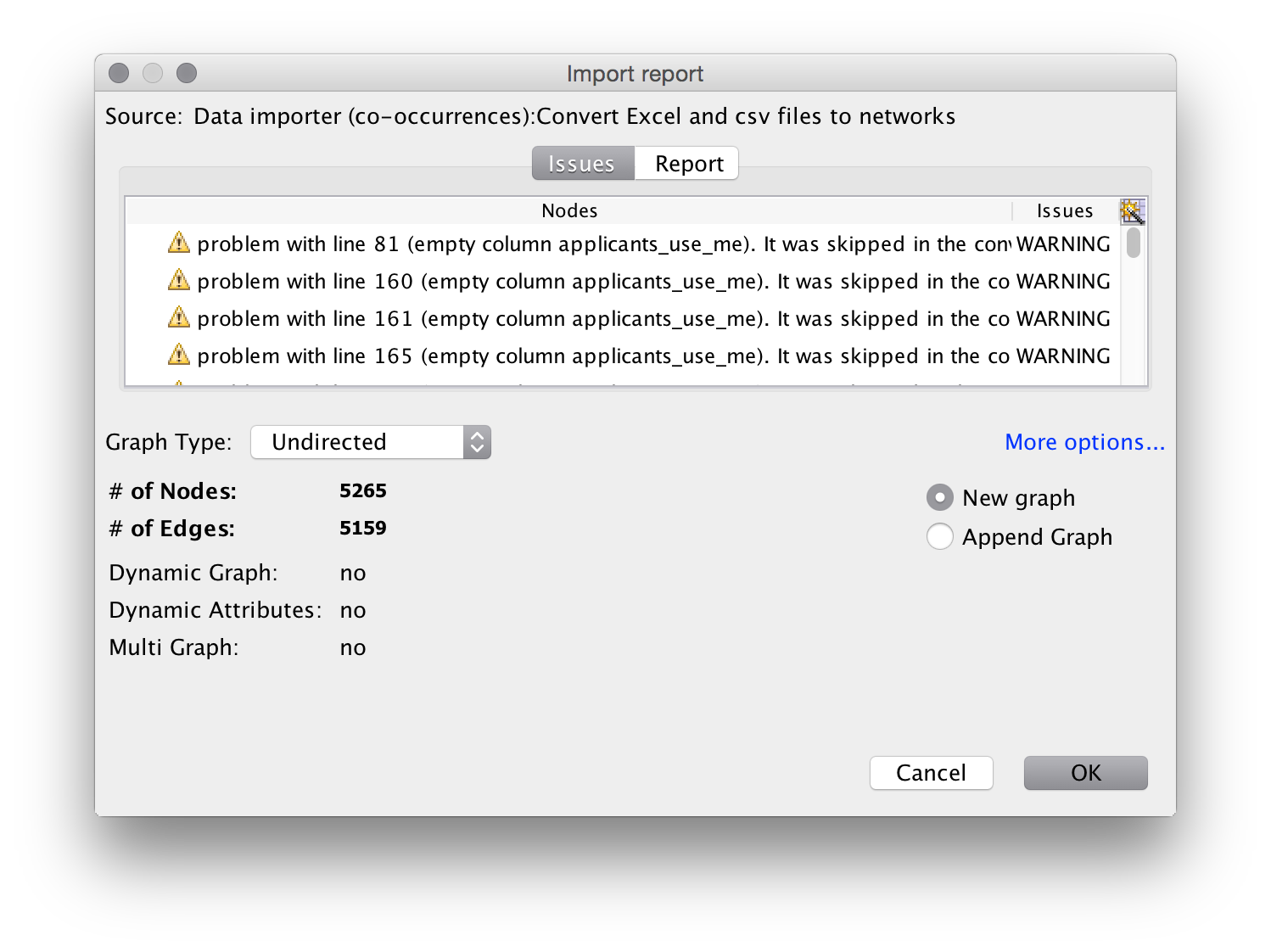The height and width of the screenshot is (952, 1271).
Task: Click the Dynamic Graph 'no' value
Action: click(352, 574)
